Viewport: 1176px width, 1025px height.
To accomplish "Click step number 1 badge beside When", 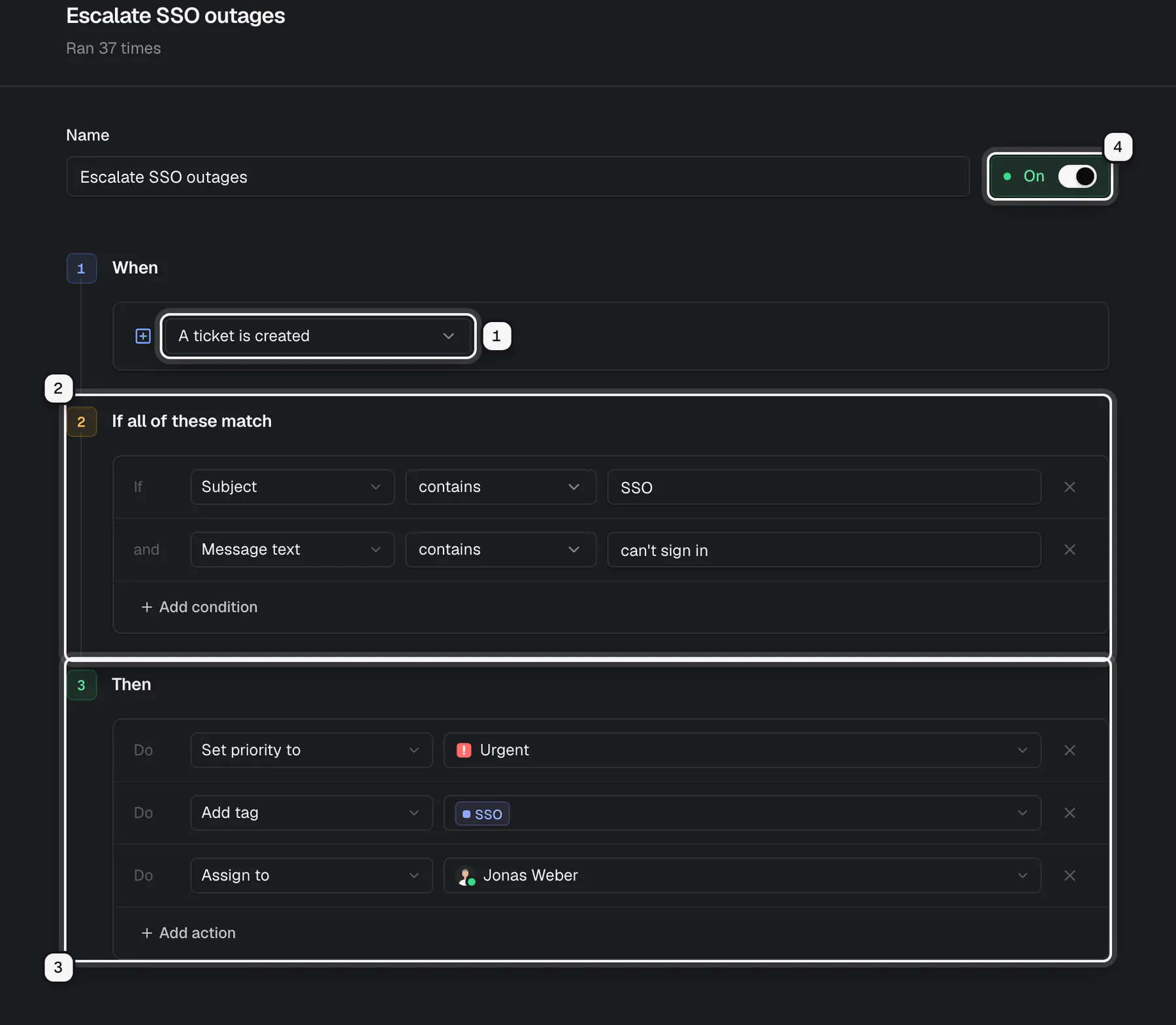I will [82, 268].
